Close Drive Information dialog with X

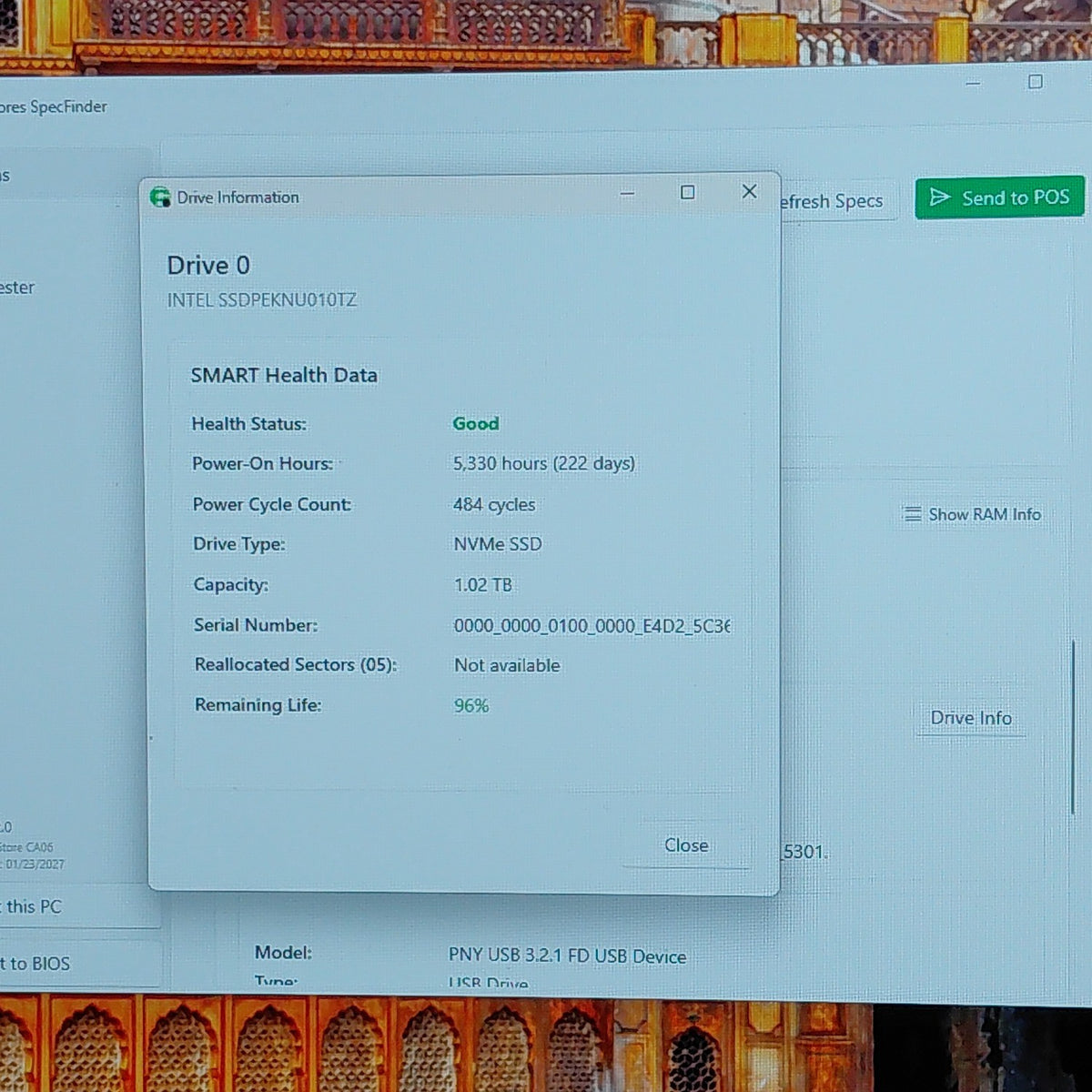click(x=749, y=191)
